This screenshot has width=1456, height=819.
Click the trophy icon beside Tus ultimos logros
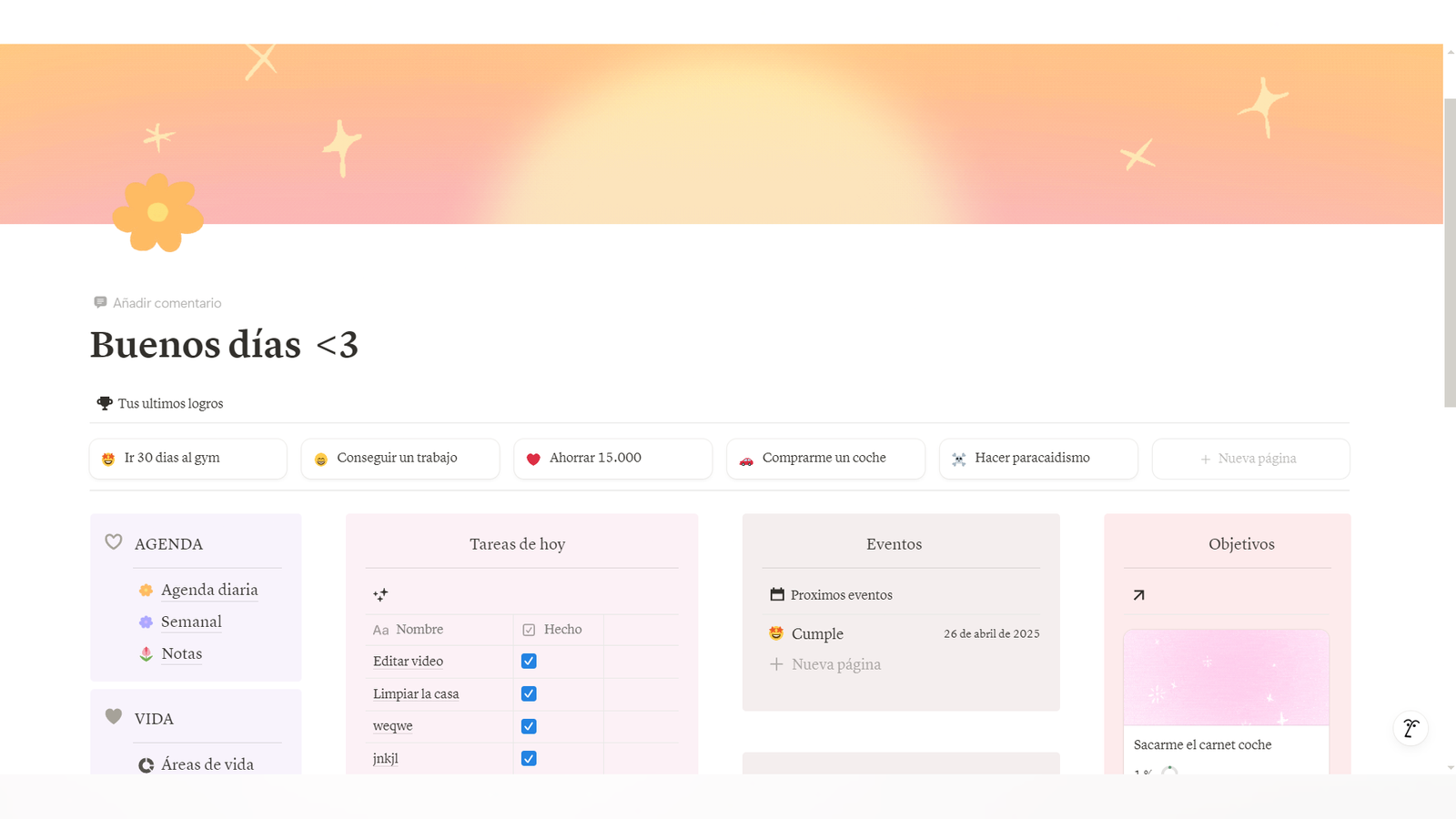105,403
